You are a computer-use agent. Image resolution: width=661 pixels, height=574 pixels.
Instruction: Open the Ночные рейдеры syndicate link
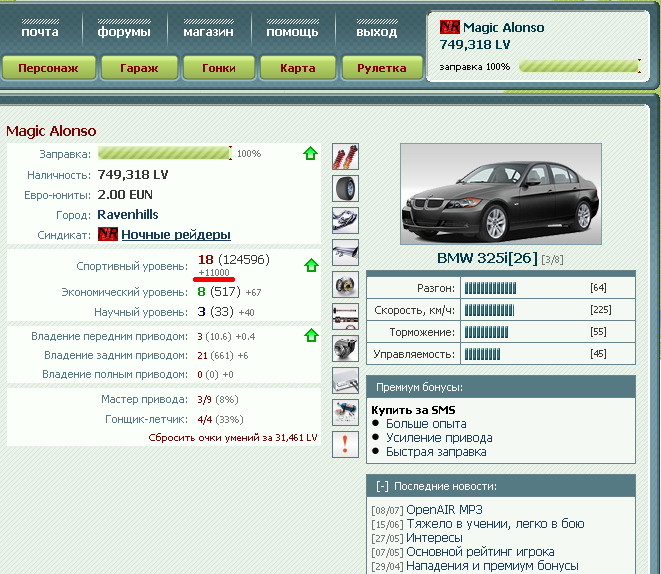point(176,234)
